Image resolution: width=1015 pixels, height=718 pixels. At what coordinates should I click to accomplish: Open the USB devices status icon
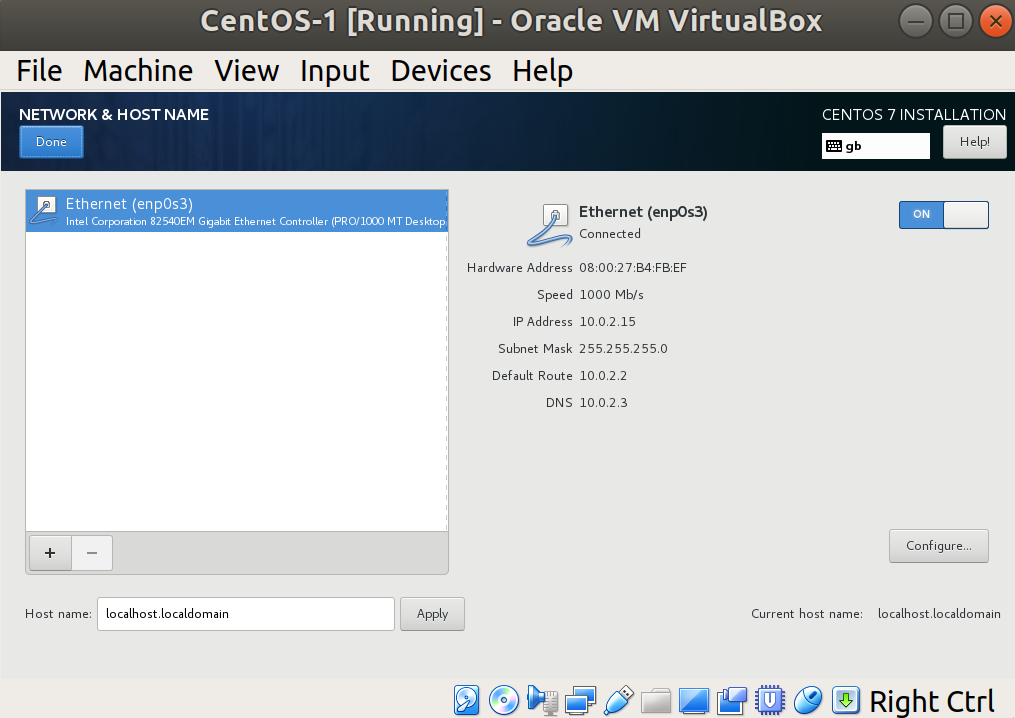pos(618,701)
